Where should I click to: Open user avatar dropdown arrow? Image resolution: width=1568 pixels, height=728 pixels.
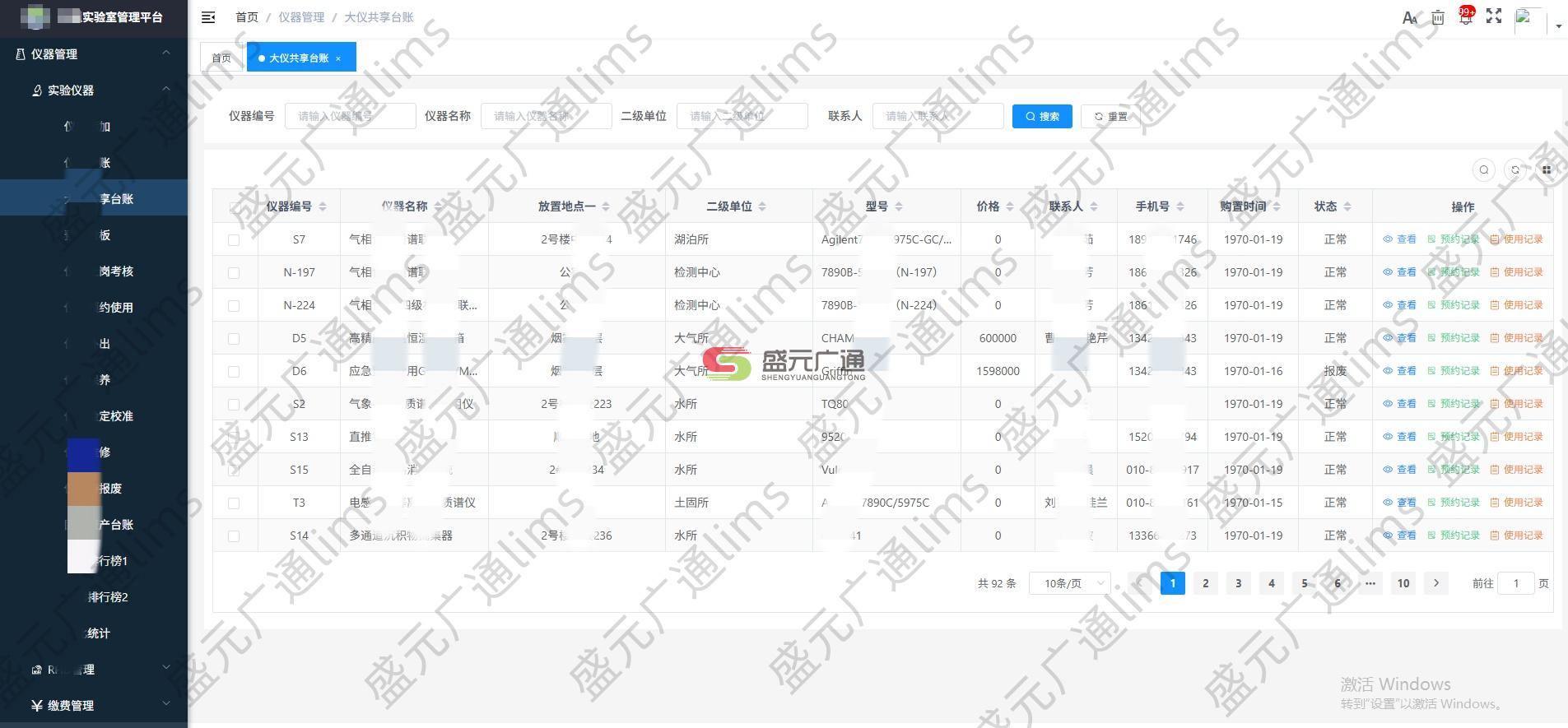click(x=1559, y=26)
